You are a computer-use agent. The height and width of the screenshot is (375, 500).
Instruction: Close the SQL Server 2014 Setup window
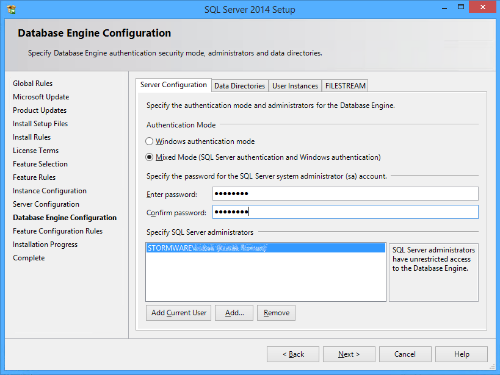(x=482, y=7)
